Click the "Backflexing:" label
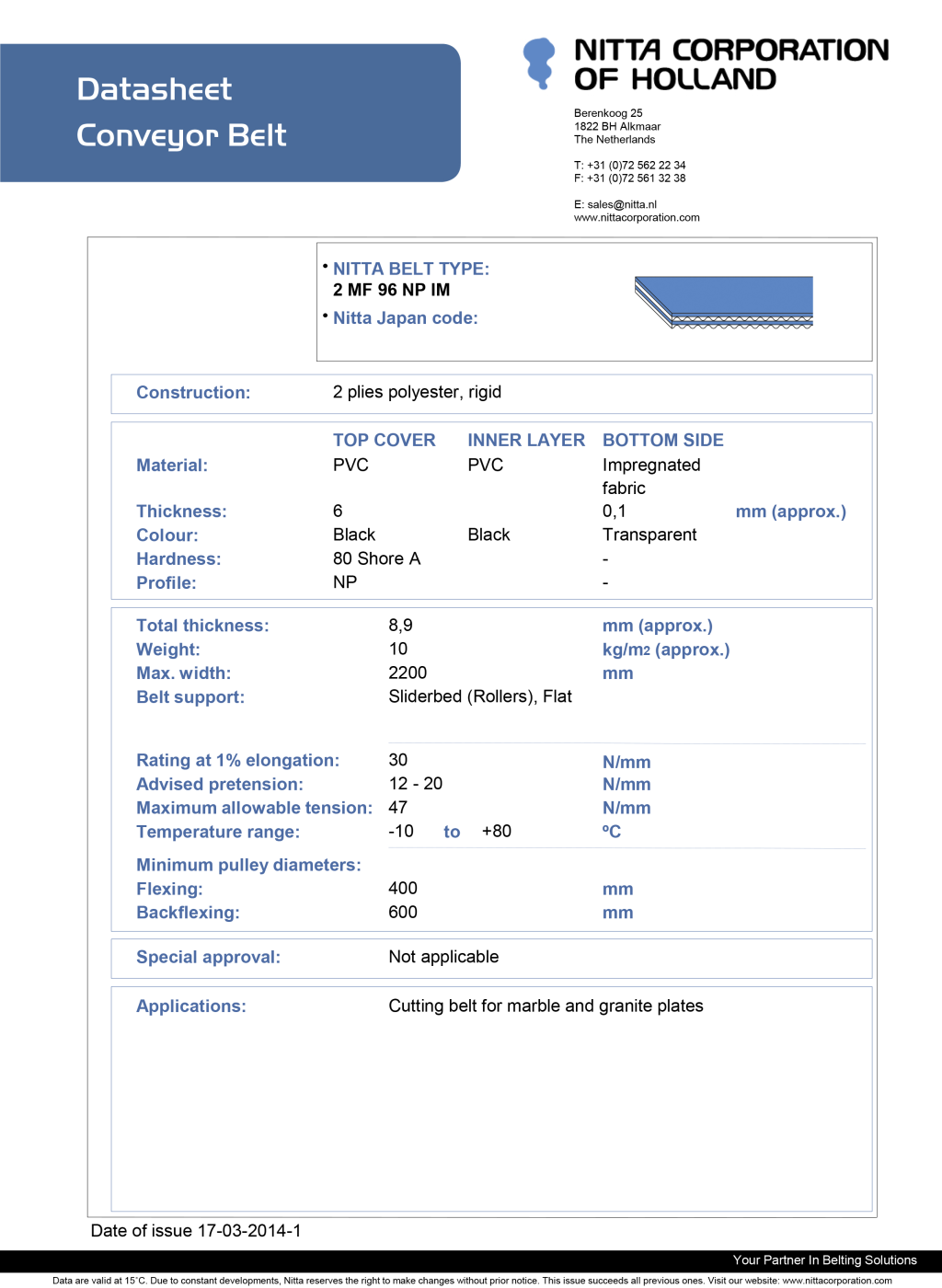942x1288 pixels. 188,914
